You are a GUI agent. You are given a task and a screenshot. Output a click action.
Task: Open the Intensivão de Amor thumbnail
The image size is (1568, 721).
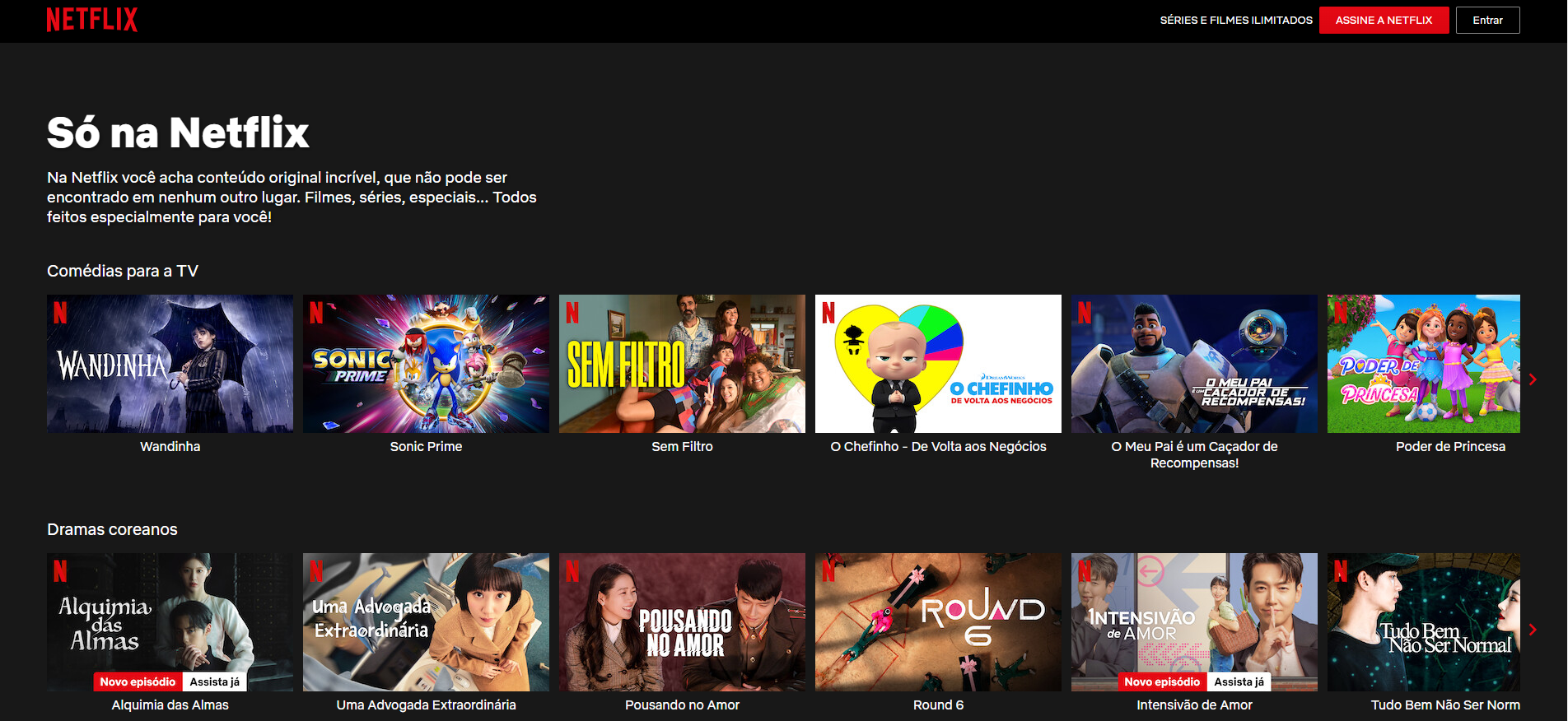pos(1194,622)
